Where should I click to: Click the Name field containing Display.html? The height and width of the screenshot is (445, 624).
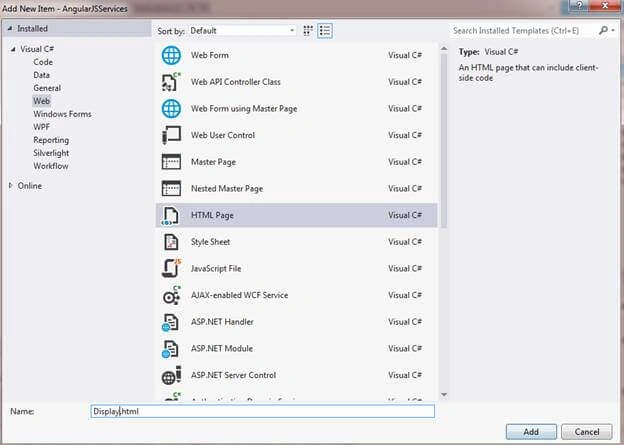(263, 411)
